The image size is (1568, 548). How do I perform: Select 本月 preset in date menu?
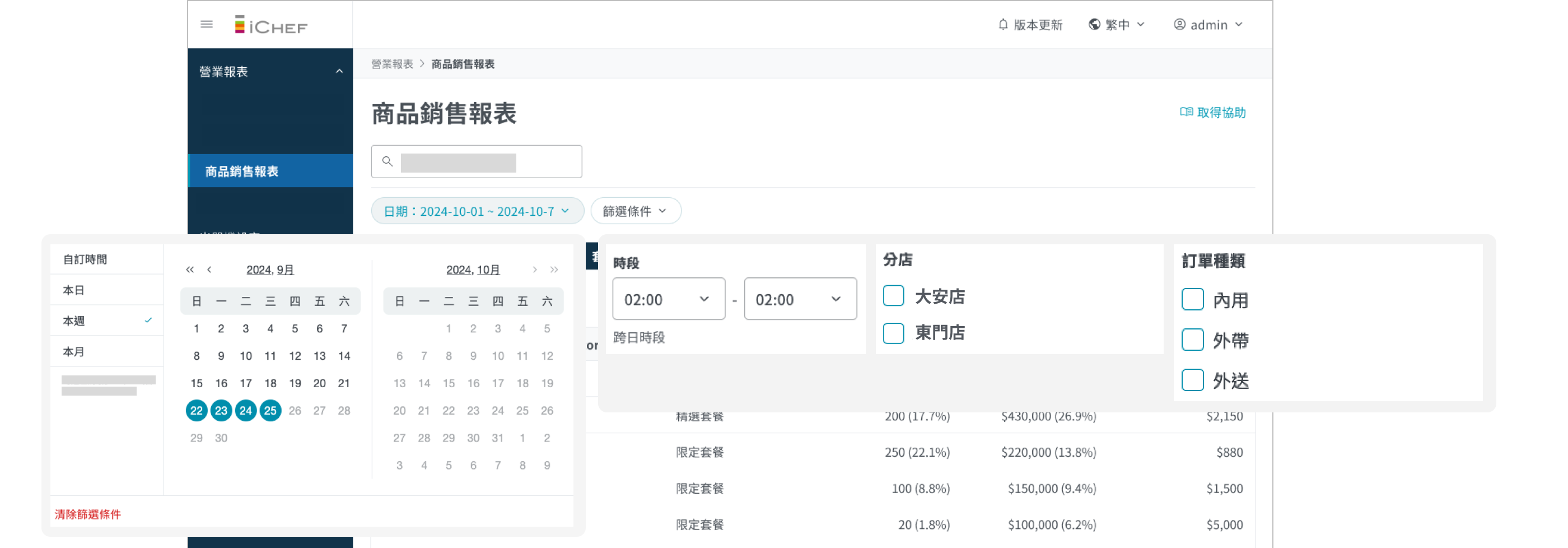74,351
